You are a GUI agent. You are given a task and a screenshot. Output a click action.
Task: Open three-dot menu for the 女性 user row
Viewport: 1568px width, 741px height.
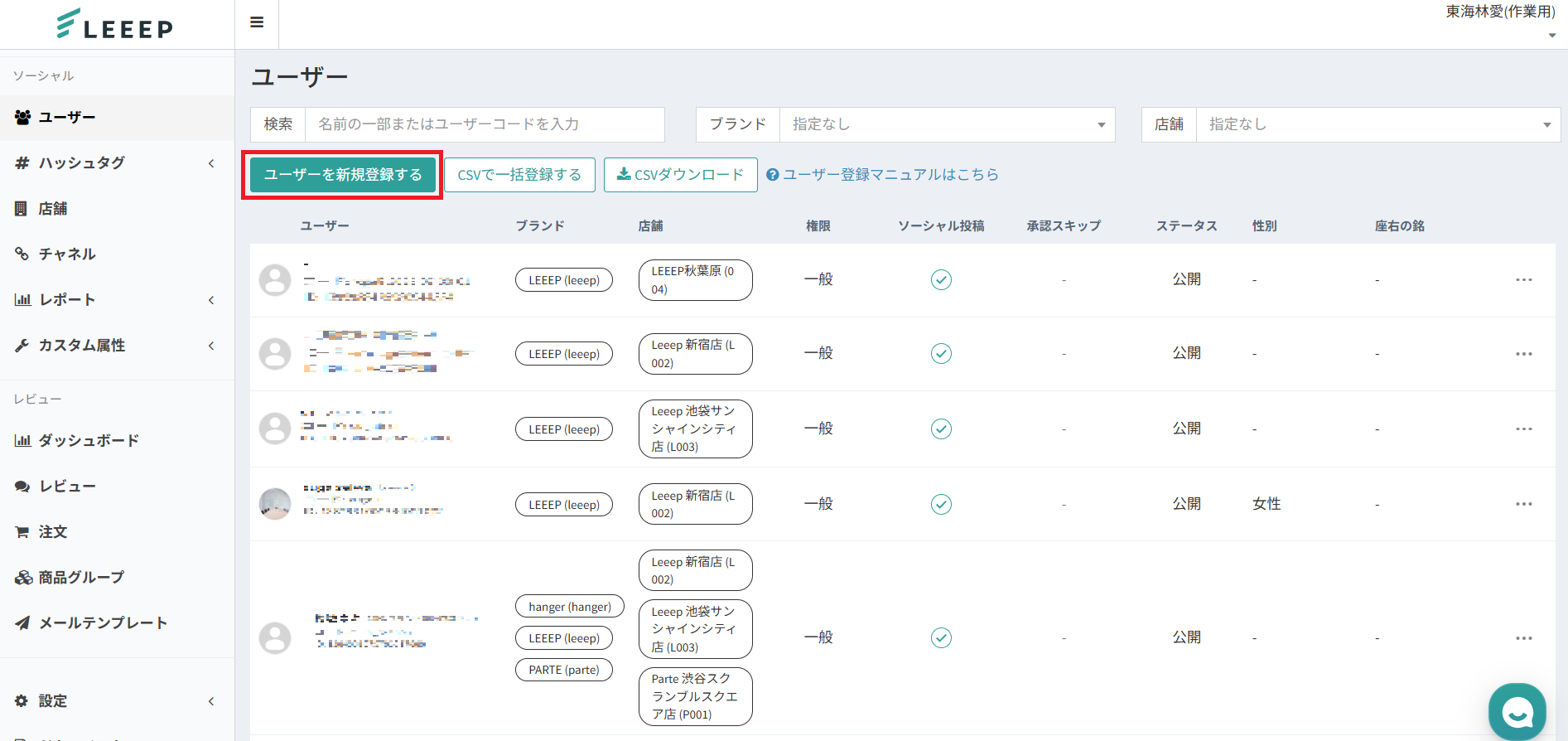click(x=1523, y=504)
